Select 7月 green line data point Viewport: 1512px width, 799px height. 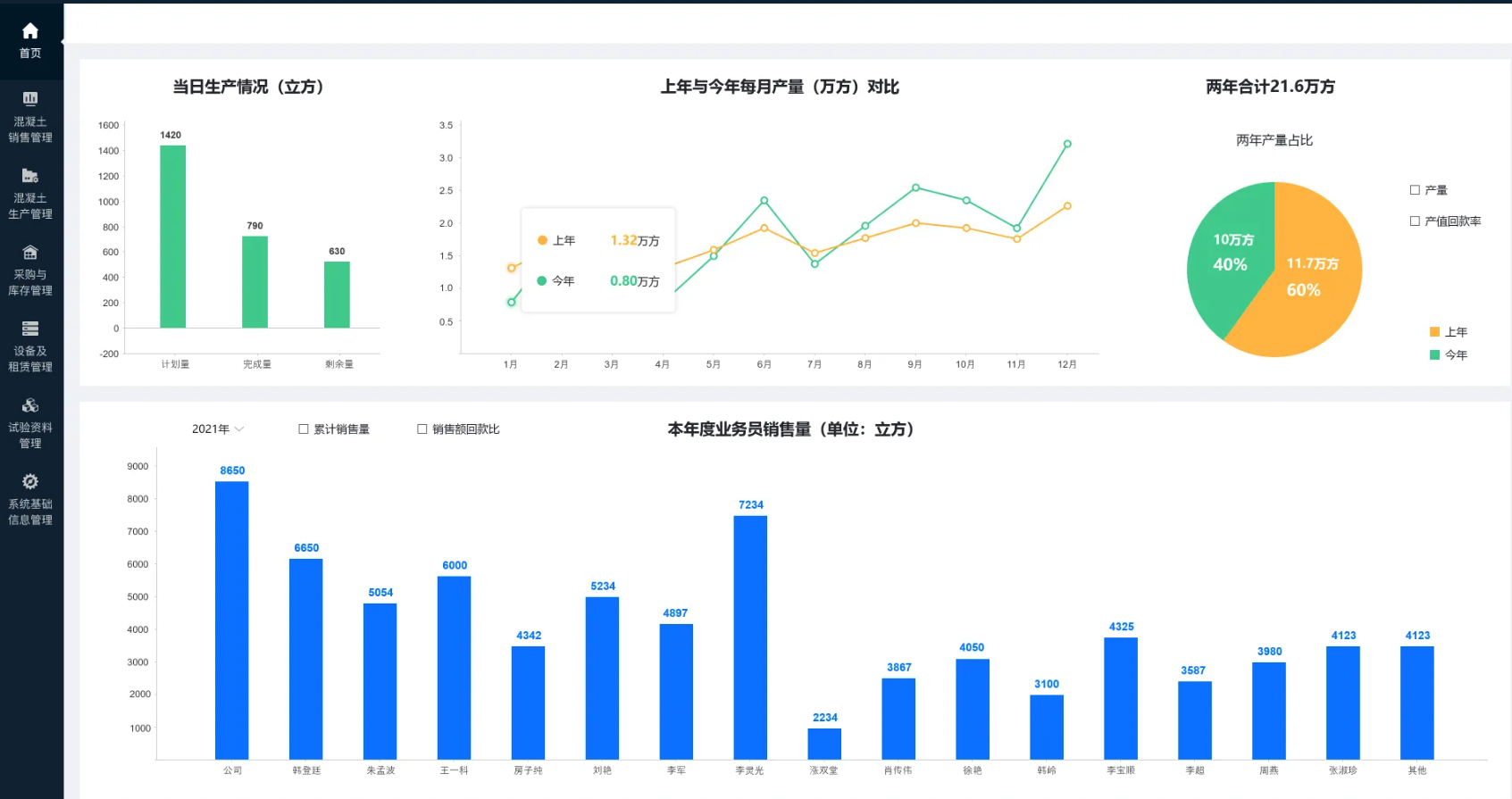[x=814, y=263]
